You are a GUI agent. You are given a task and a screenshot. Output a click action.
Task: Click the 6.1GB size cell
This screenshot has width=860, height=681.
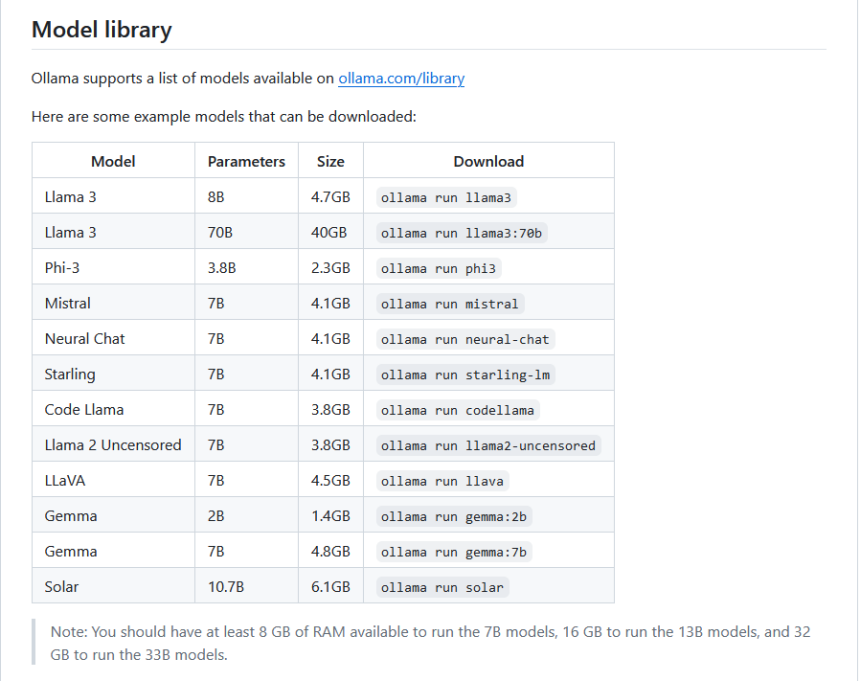pyautogui.click(x=330, y=587)
